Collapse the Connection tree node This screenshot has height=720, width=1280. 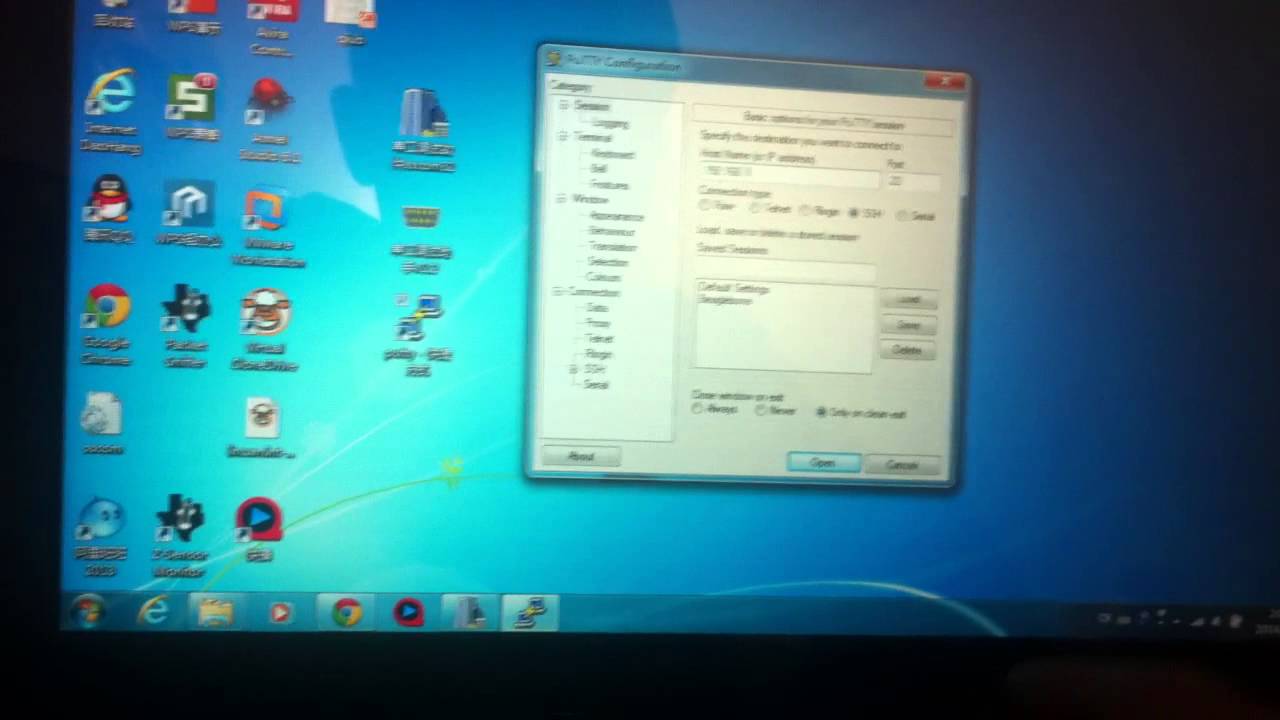(558, 292)
